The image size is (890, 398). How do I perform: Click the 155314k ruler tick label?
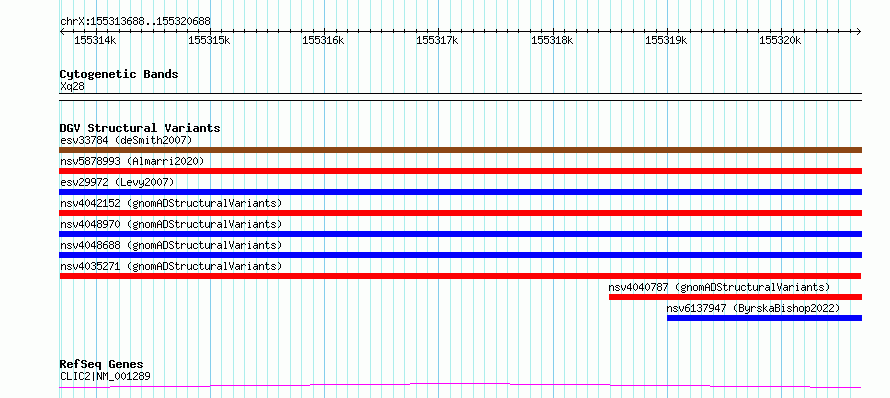(95, 40)
